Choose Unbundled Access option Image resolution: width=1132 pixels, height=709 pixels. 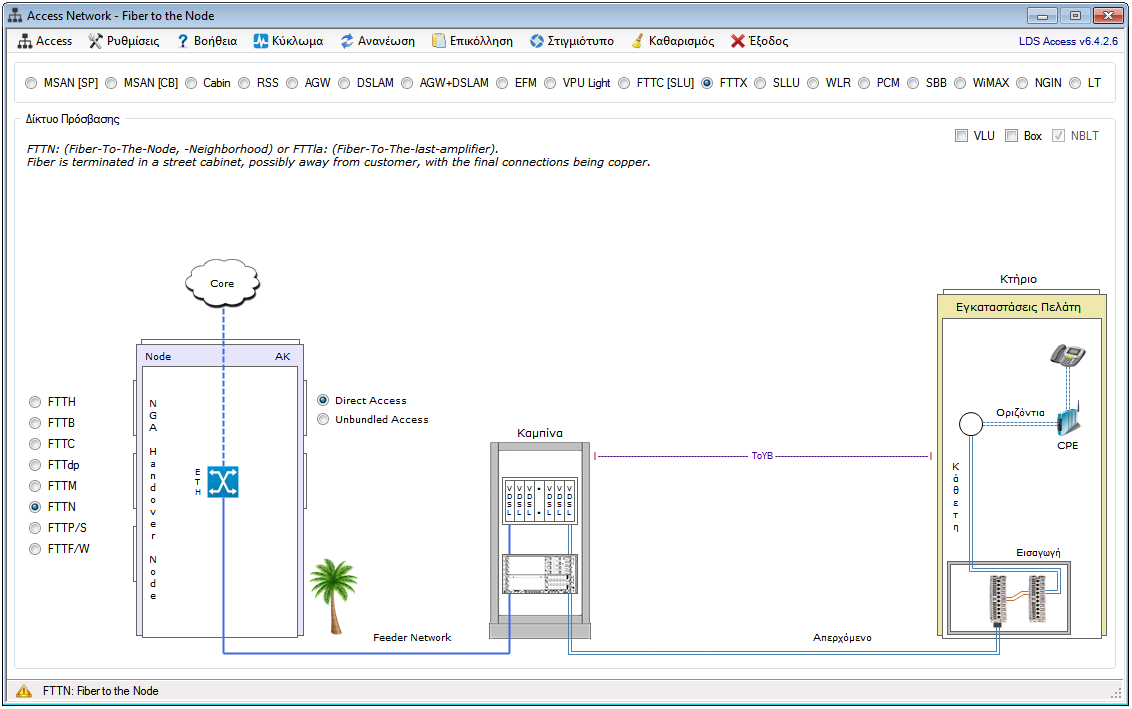coord(323,420)
